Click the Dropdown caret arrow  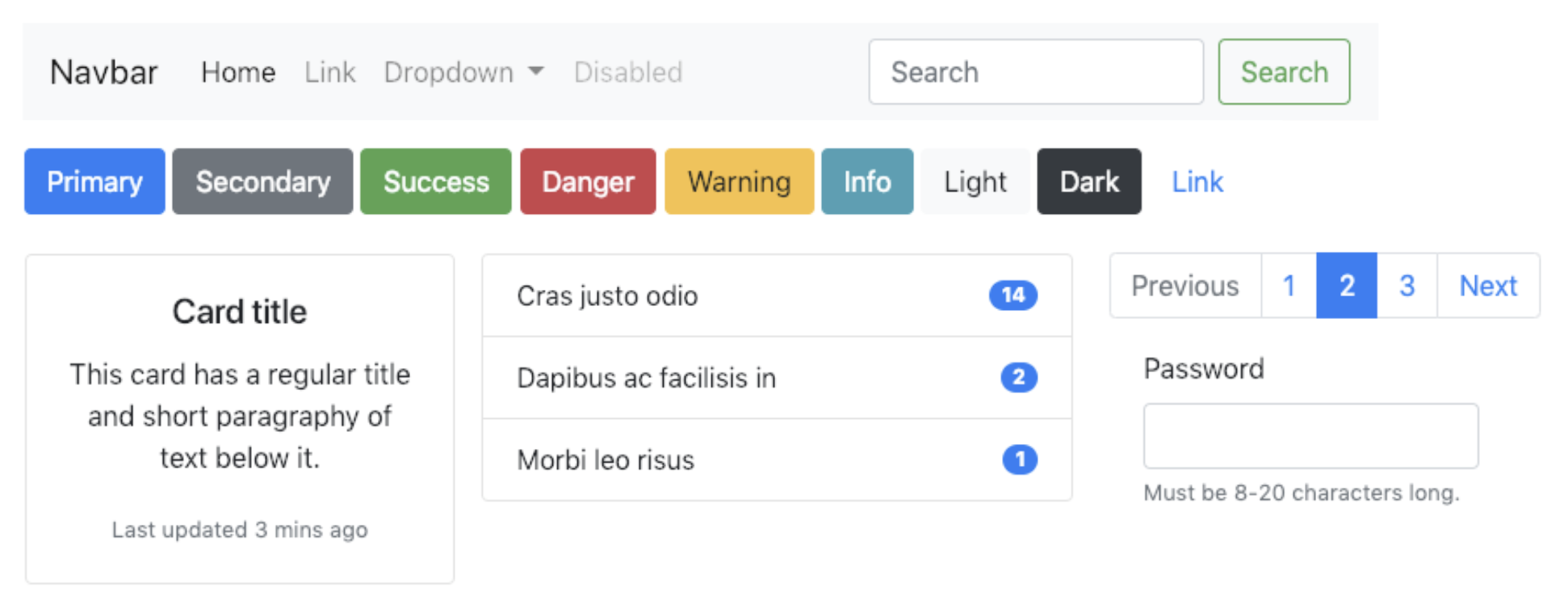point(536,72)
